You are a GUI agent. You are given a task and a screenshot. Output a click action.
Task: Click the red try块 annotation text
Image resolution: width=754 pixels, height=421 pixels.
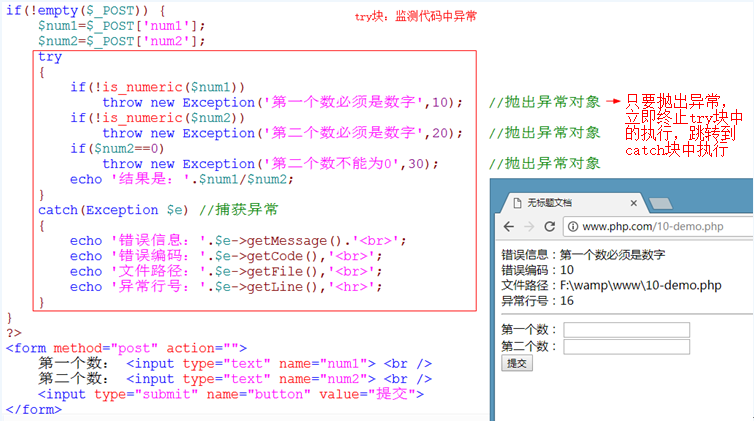point(416,17)
